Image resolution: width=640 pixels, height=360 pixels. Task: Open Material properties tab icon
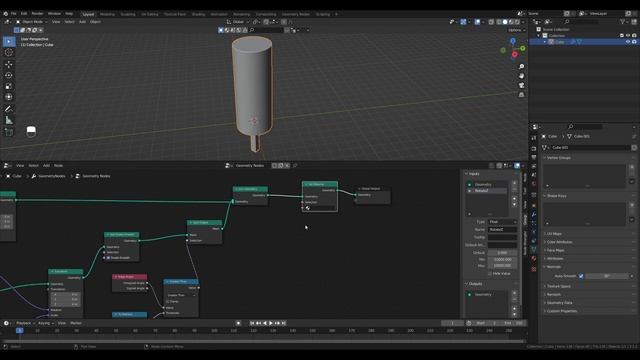[533, 259]
